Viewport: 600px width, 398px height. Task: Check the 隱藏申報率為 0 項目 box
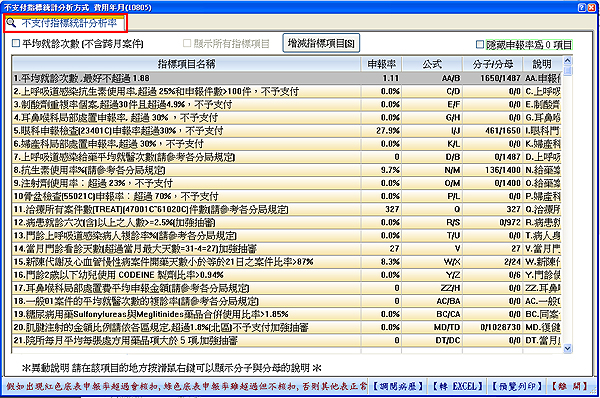click(x=480, y=45)
